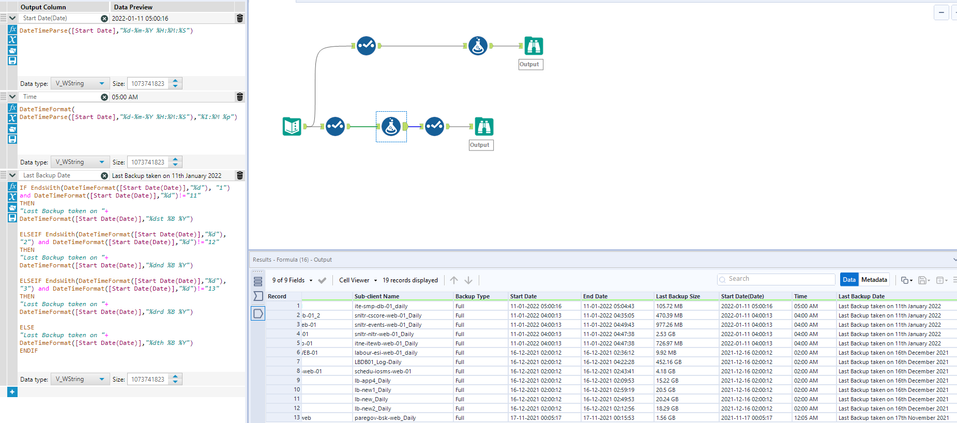Viewport: 957px width, 423px height.
Task: Collapse the Start Date(Date) expression block
Action: (12, 18)
